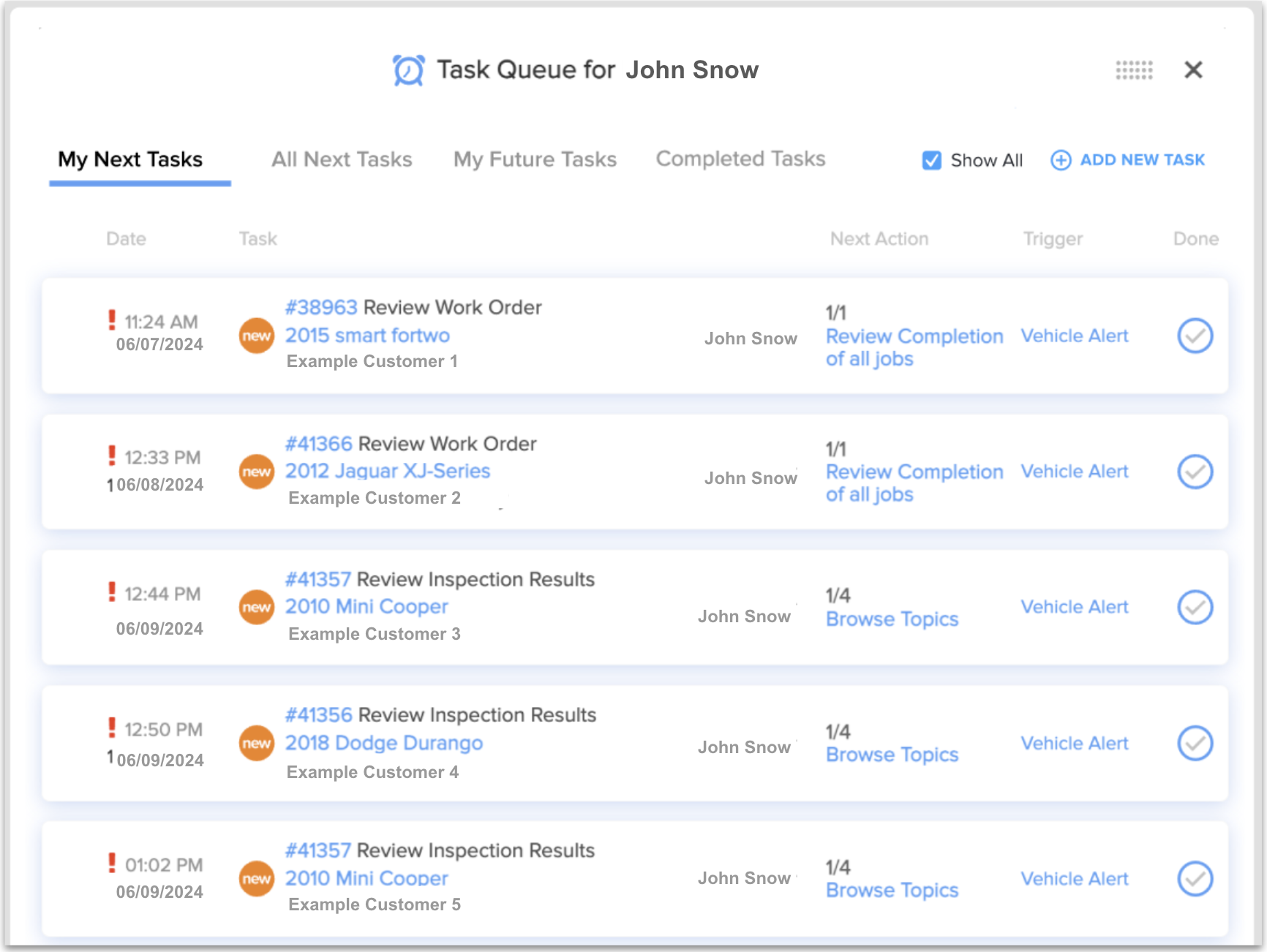Click Review Completion of all jobs for #38963
Viewport: 1267px width, 952px height.
point(914,347)
